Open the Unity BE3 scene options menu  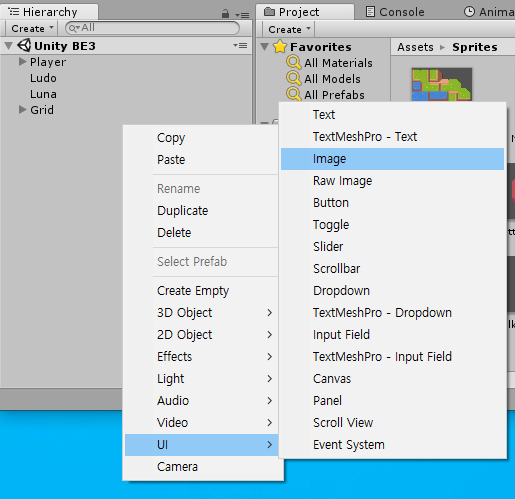[x=240, y=45]
